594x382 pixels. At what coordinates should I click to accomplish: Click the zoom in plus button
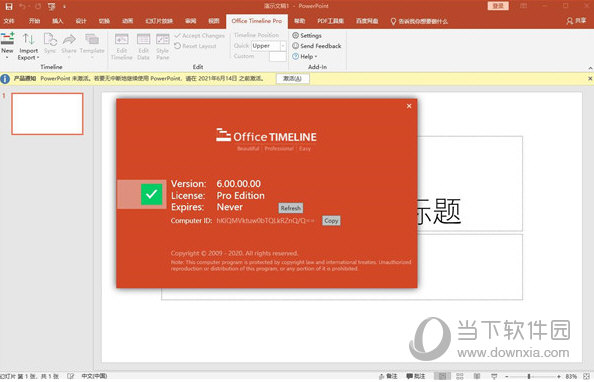pyautogui.click(x=558, y=376)
